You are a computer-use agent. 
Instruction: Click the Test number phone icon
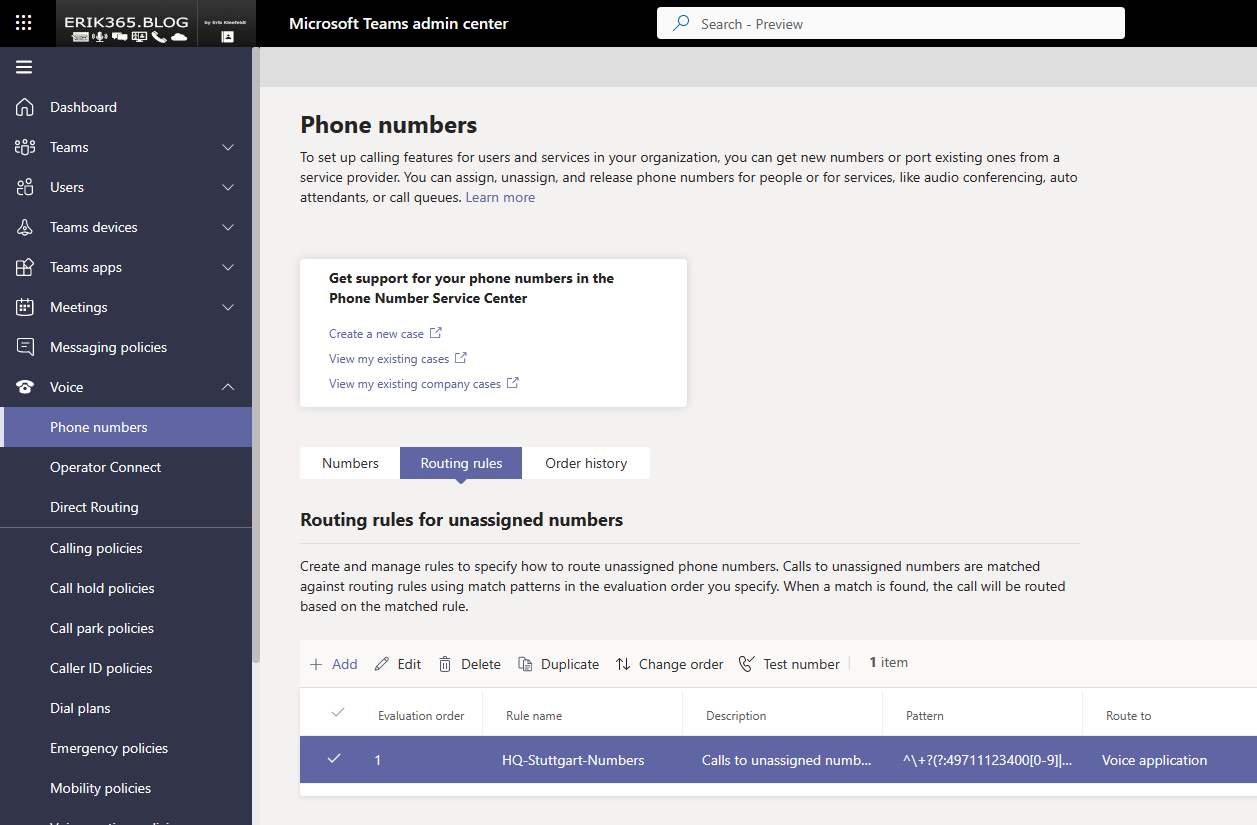tap(746, 664)
